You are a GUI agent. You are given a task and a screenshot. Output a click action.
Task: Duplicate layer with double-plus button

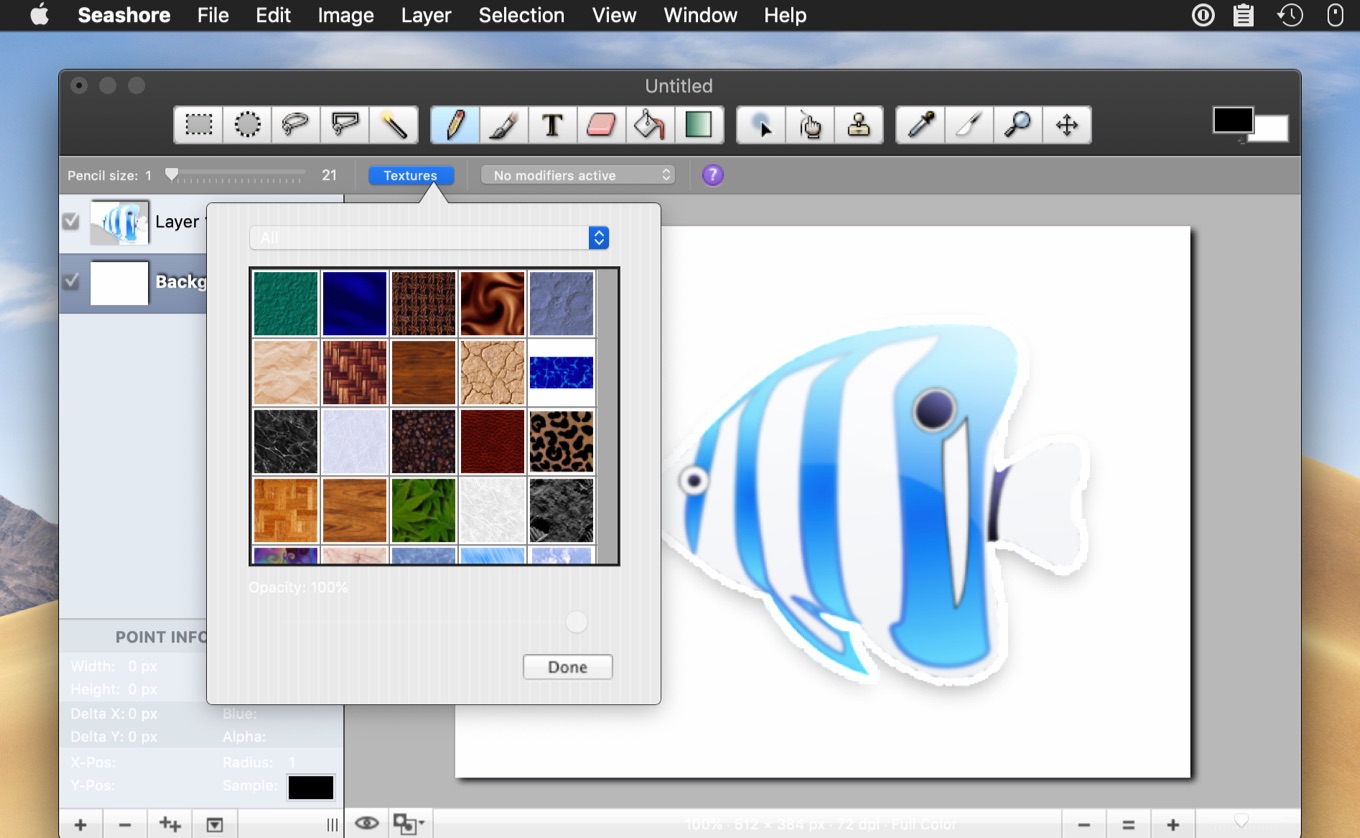170,825
